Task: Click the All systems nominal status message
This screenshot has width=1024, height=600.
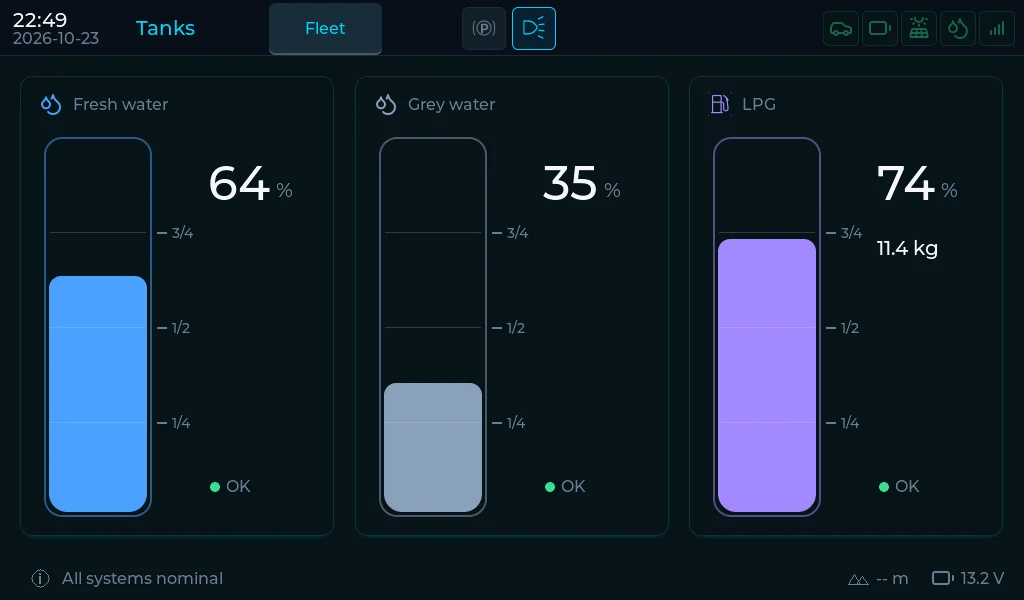Action: point(142,578)
